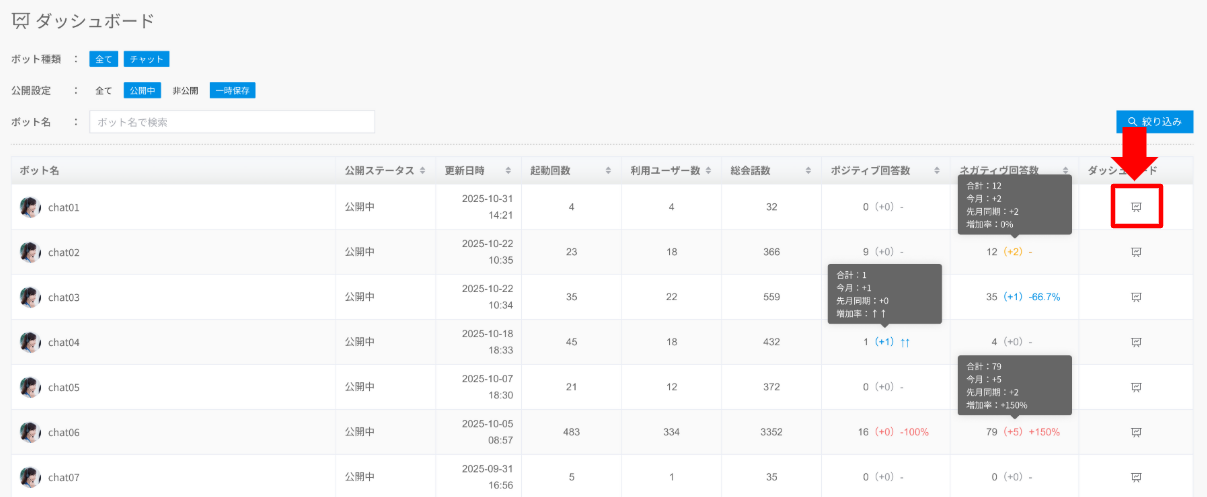The width and height of the screenshot is (1207, 497).
Task: Toggle the 公開中 publish filter
Action: [142, 90]
